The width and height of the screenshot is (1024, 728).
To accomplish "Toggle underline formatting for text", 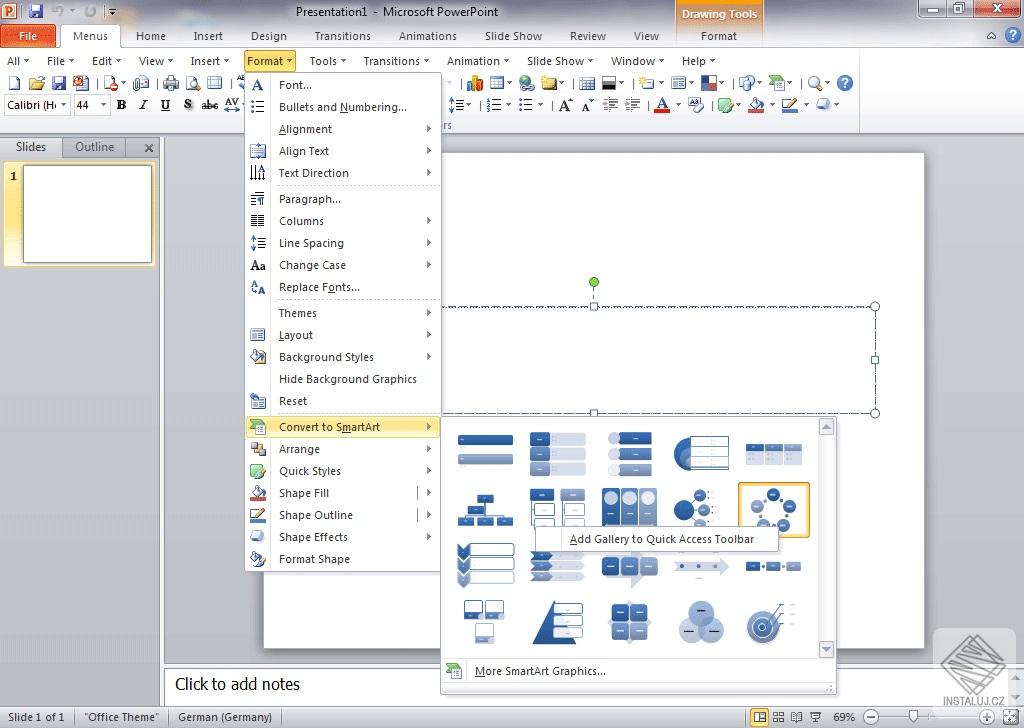I will (165, 104).
